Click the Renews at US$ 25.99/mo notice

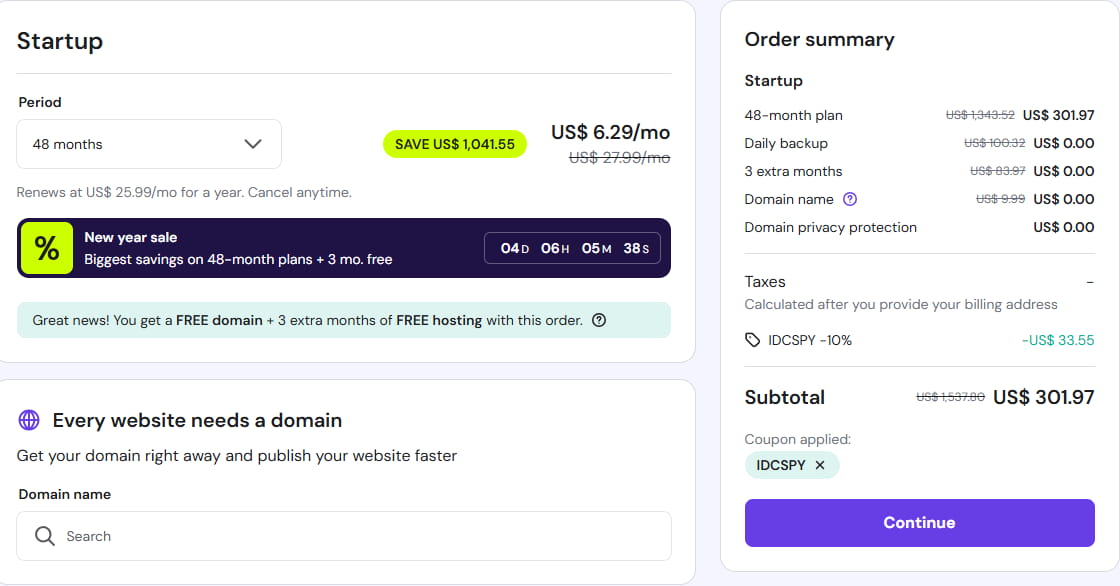pyautogui.click(x=184, y=192)
